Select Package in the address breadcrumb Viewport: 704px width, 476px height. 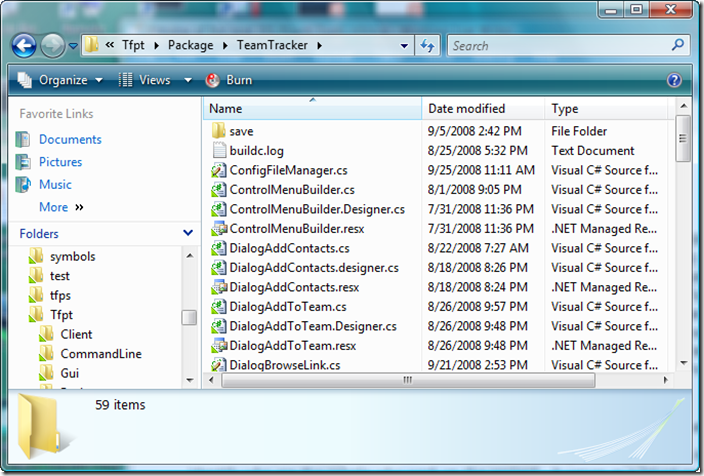click(x=190, y=45)
